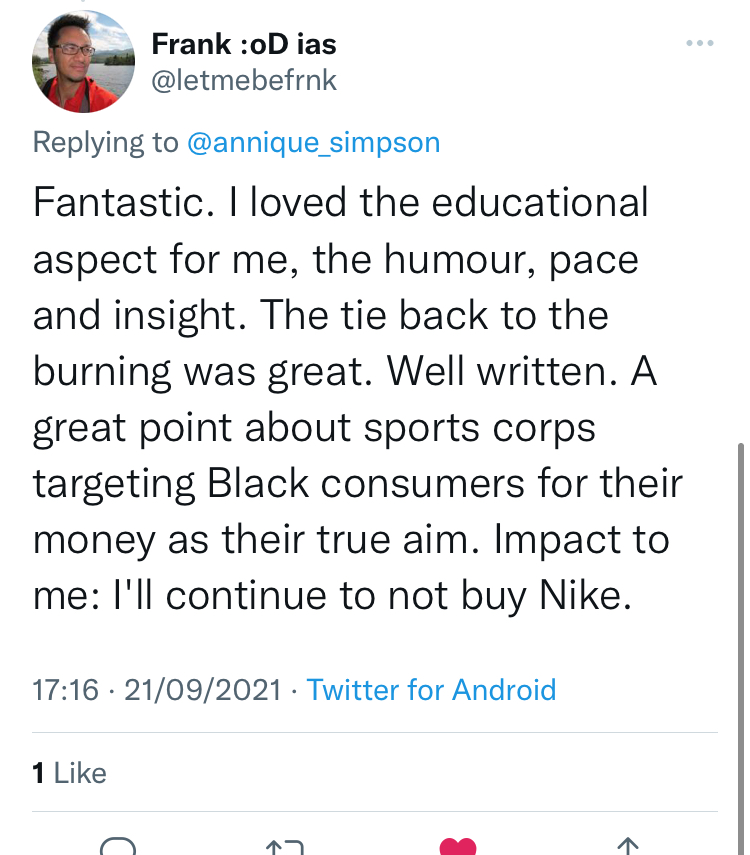
Task: Click the word "Fantastic" in the tweet
Action: 119,203
